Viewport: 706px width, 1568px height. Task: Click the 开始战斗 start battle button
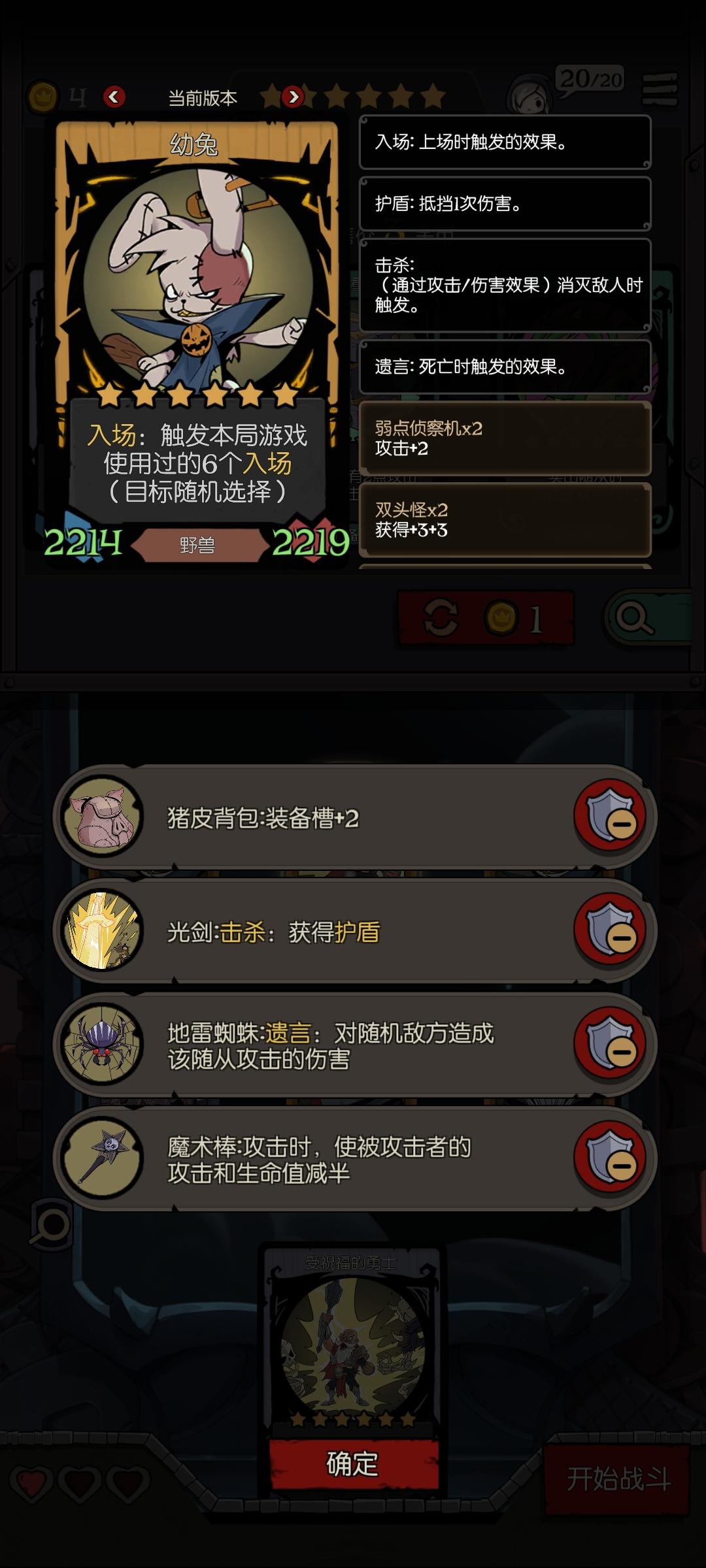pos(617,1479)
